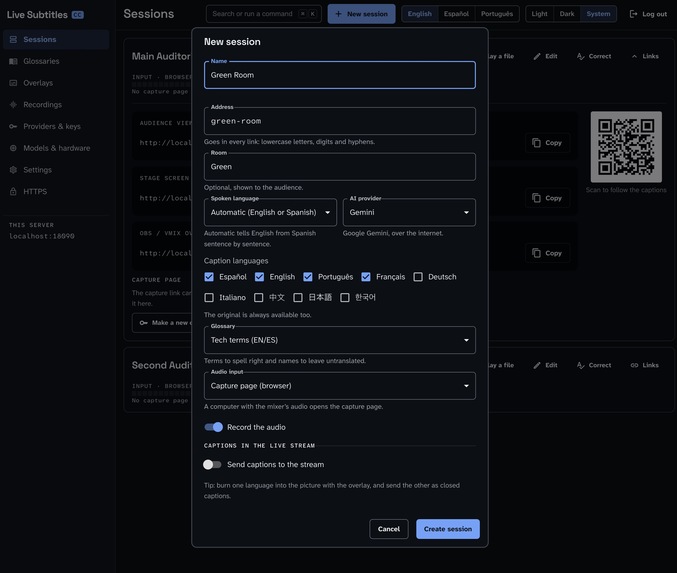Enable Send captions to the stream

click(212, 465)
